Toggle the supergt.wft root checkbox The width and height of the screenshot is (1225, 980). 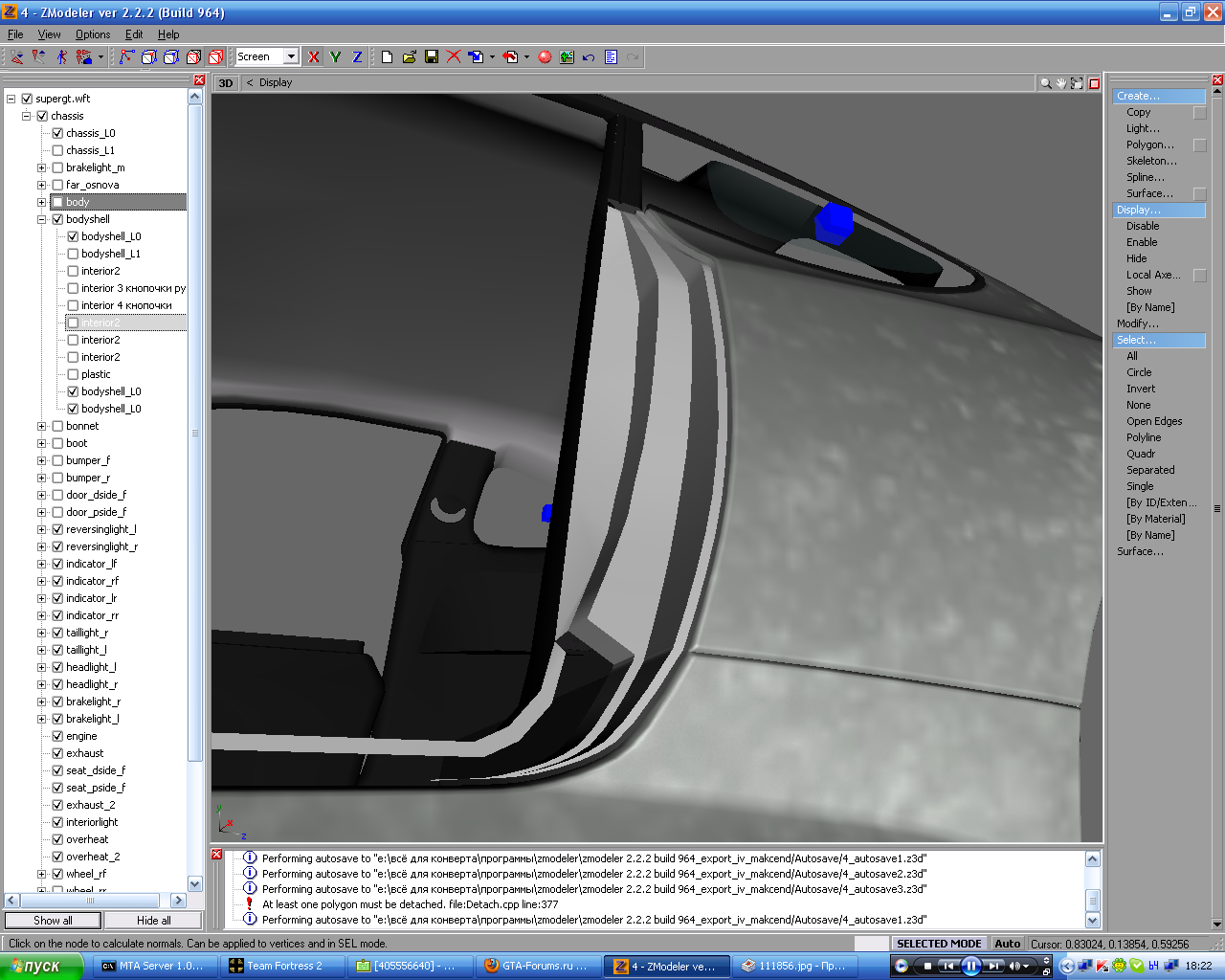point(27,99)
